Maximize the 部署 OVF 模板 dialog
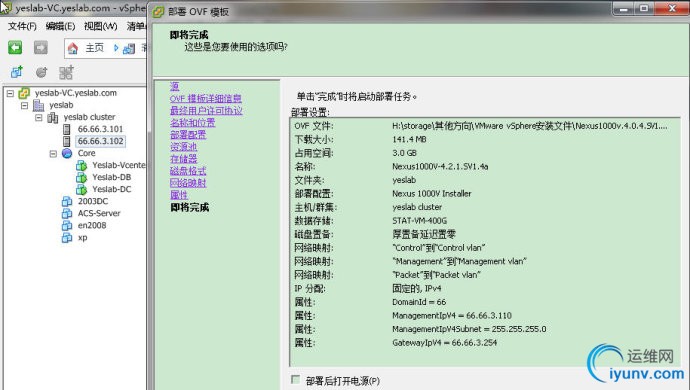 [644, 8]
